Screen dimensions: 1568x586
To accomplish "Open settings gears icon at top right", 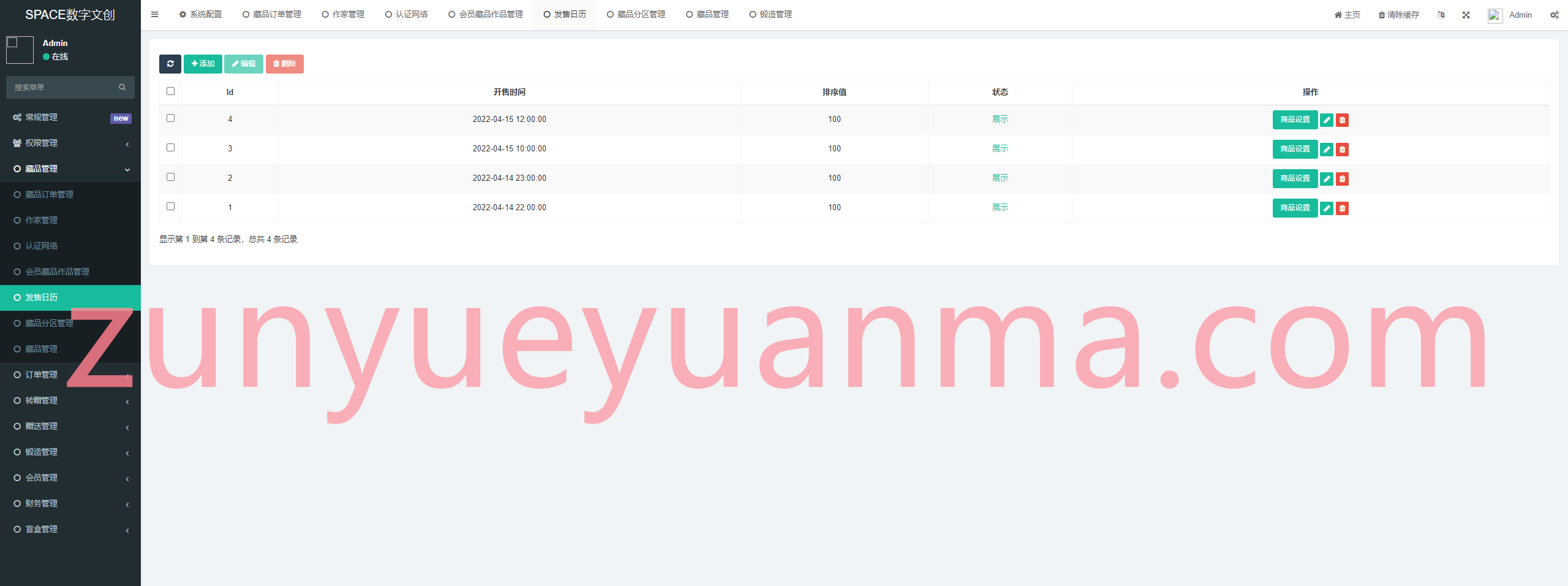I will pyautogui.click(x=1554, y=15).
